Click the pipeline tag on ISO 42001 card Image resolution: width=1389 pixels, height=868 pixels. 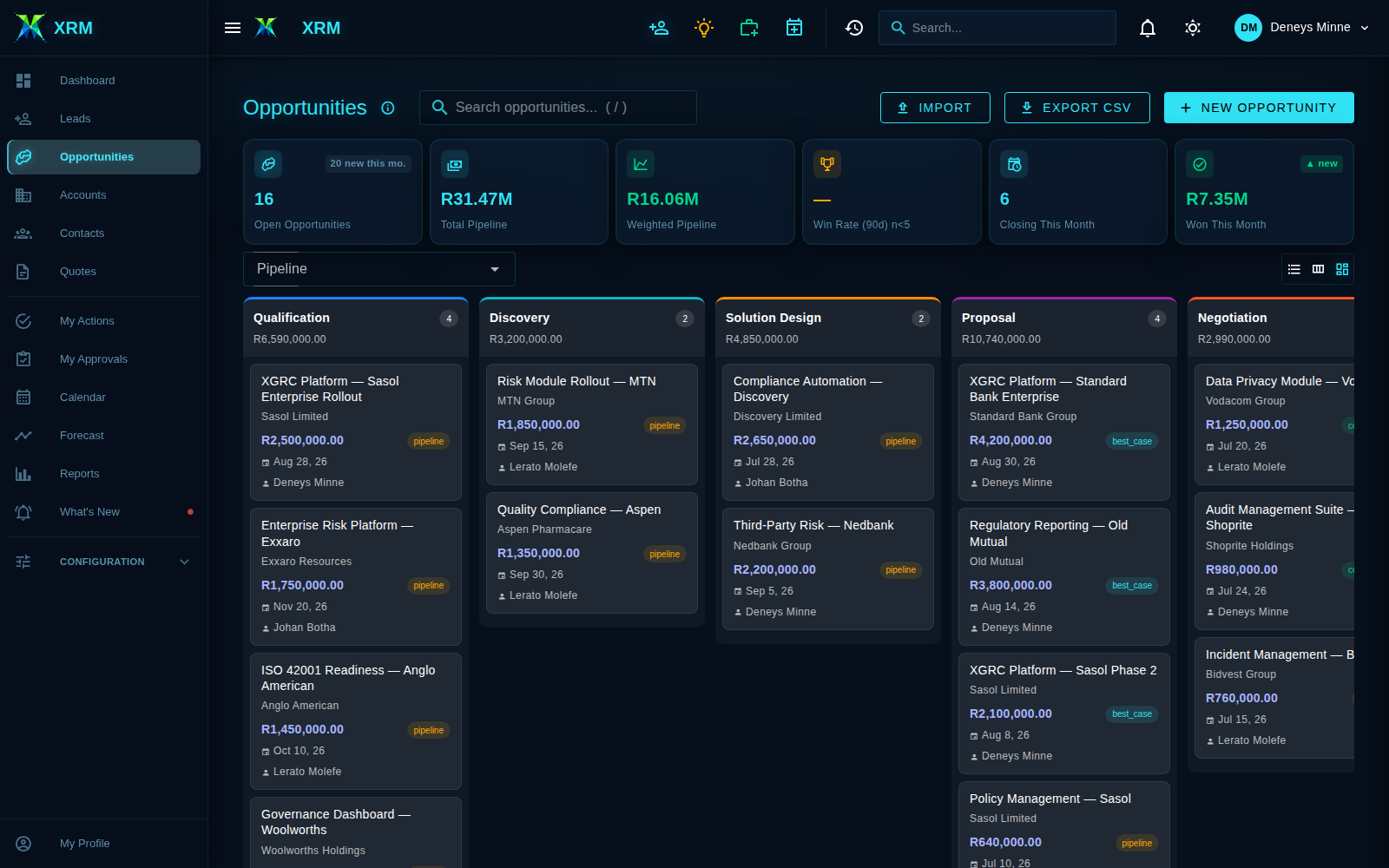pyautogui.click(x=429, y=730)
